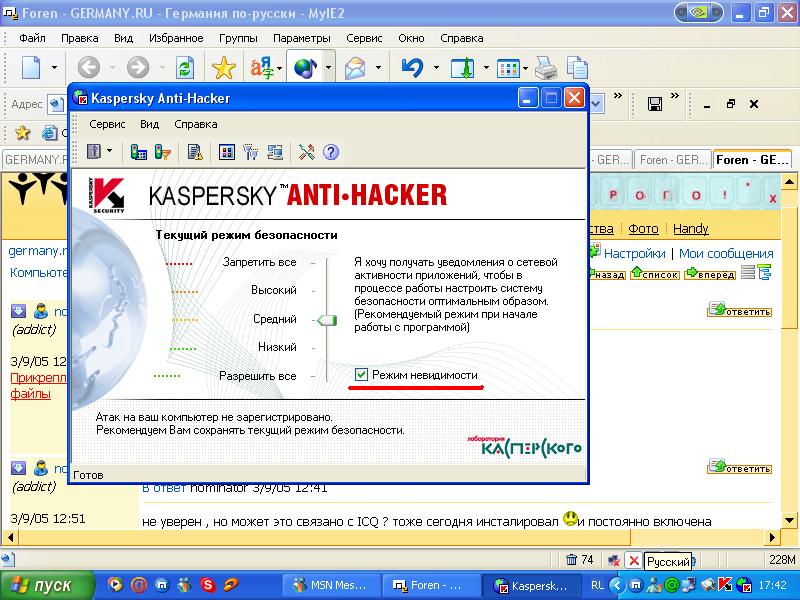Screen dimensions: 800x600
Task: Click the floppy disk save icon in MyIE2
Action: [655, 104]
